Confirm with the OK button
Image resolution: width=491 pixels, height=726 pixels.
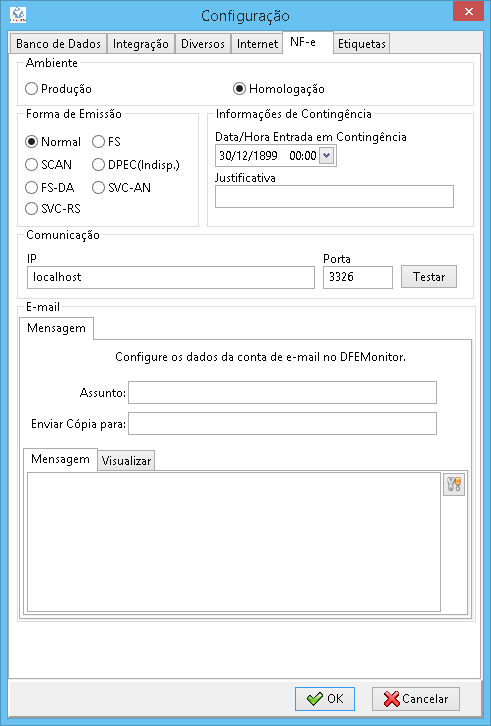[325, 699]
